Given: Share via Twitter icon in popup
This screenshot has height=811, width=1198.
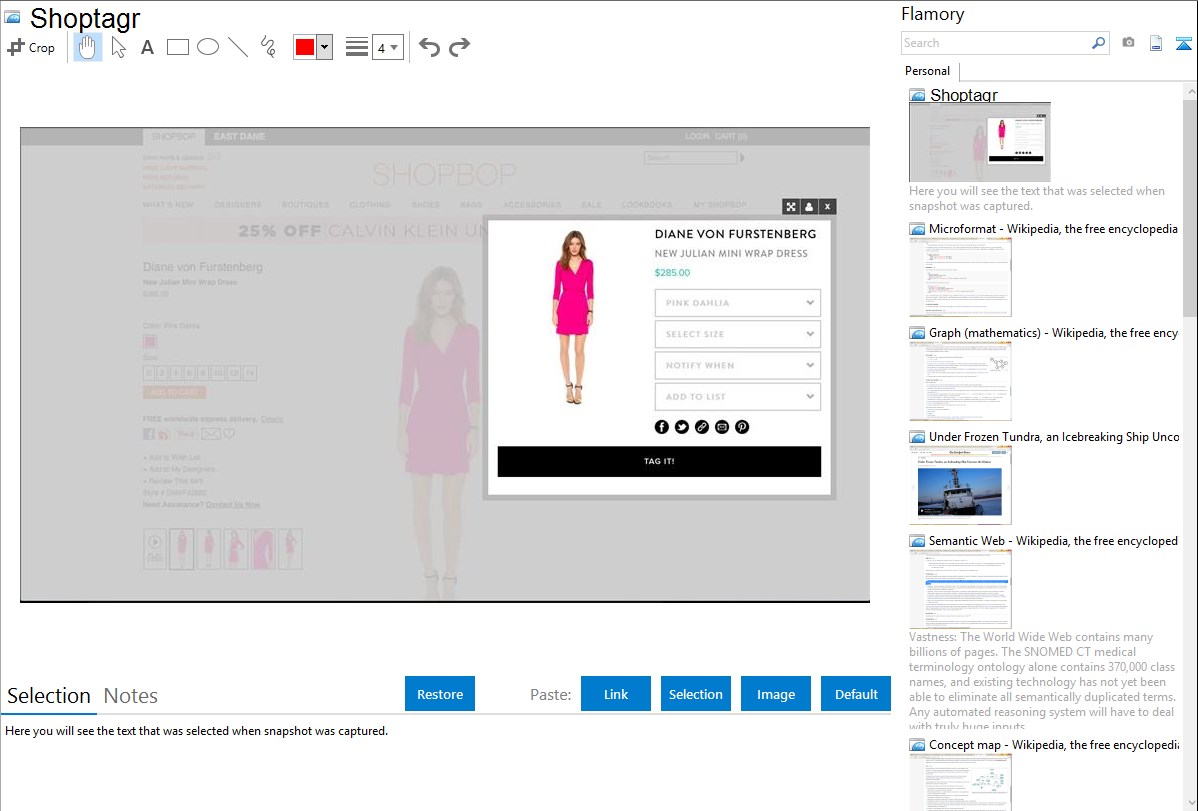Looking at the screenshot, I should point(682,427).
